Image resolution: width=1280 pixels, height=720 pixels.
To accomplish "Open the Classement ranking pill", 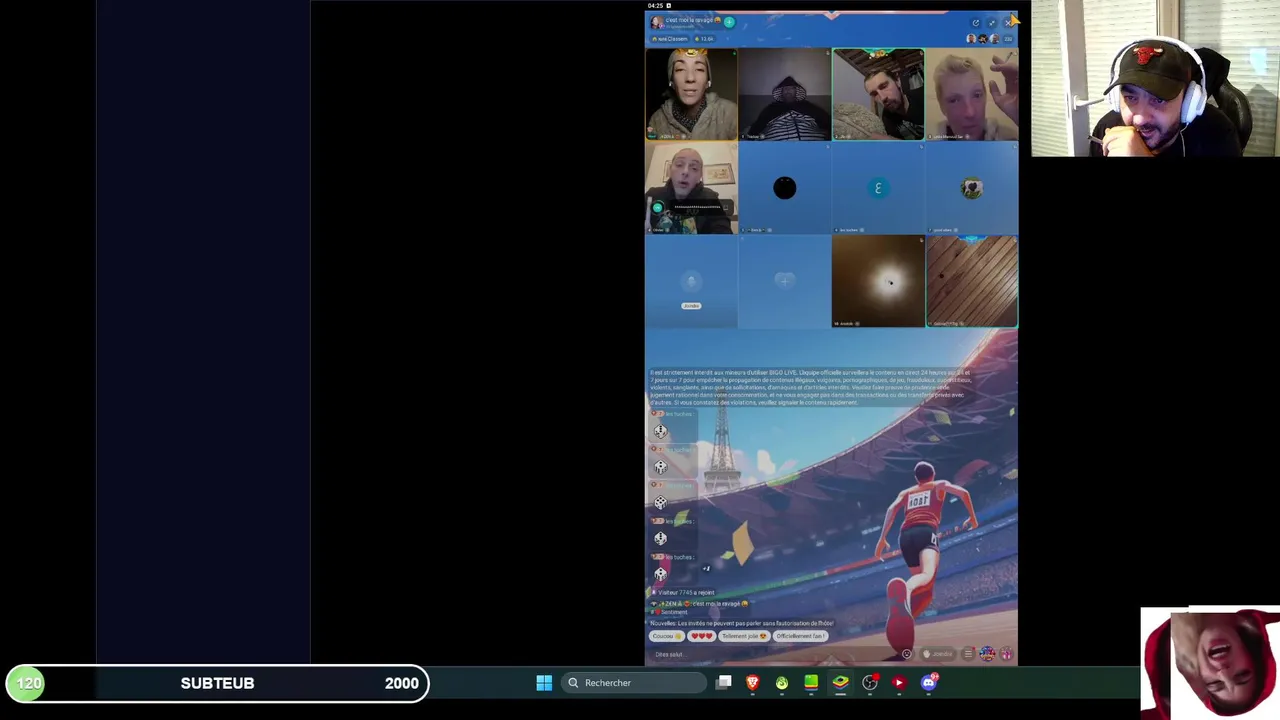I will click(670, 39).
